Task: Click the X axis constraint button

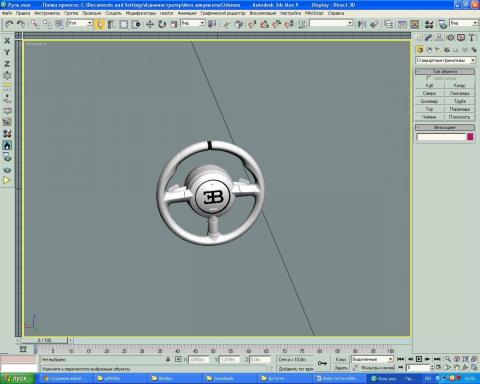Action: coord(7,41)
